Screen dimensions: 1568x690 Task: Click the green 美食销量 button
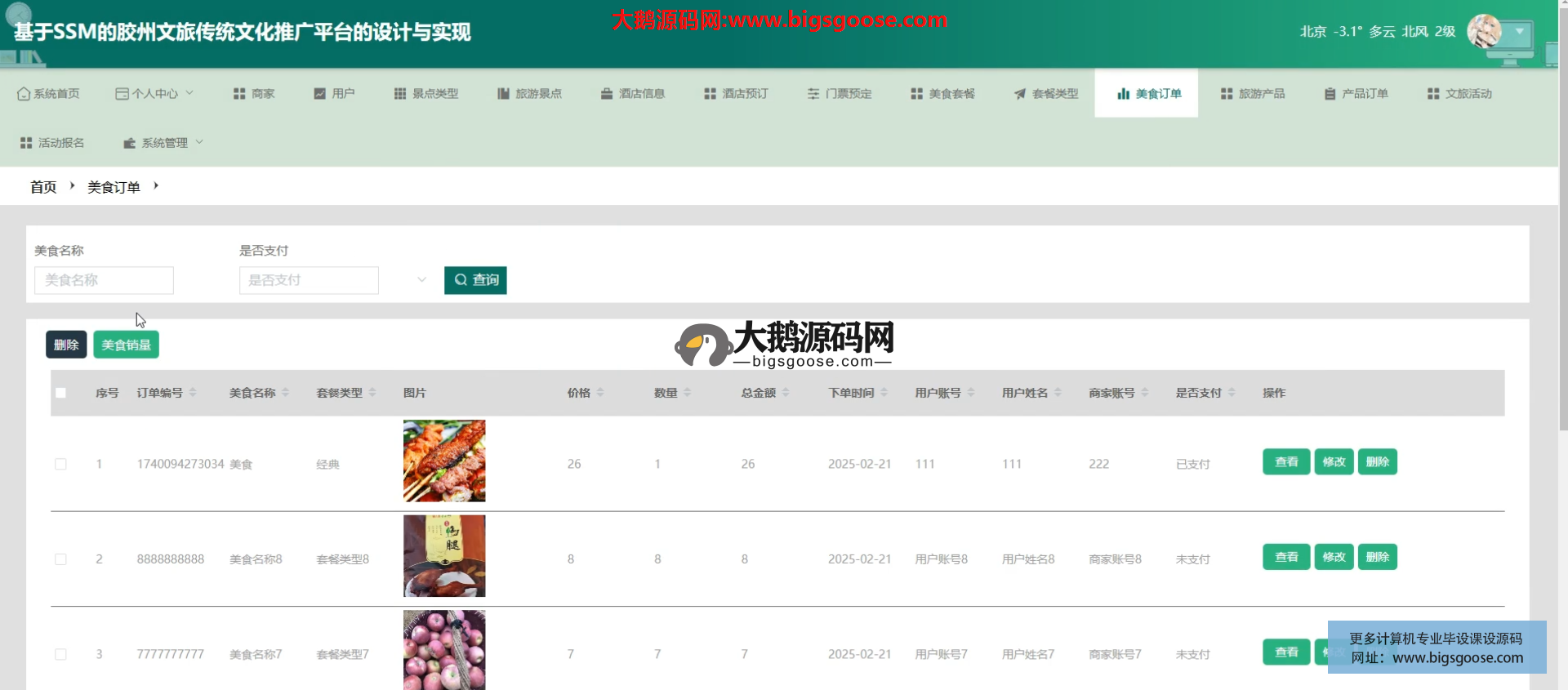126,345
